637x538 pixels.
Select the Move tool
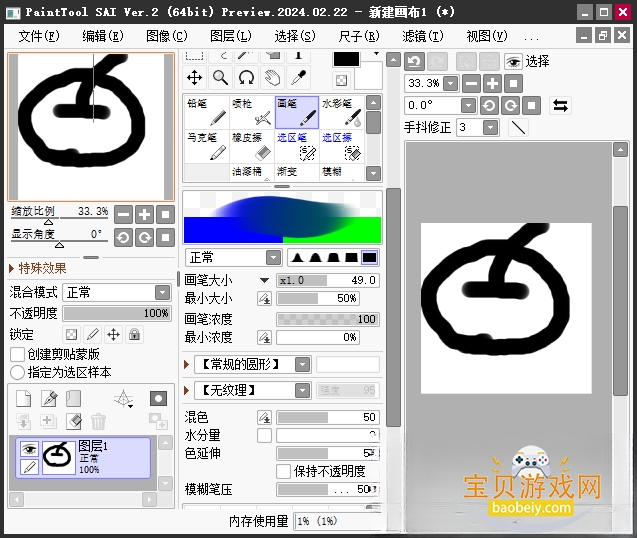[x=195, y=77]
